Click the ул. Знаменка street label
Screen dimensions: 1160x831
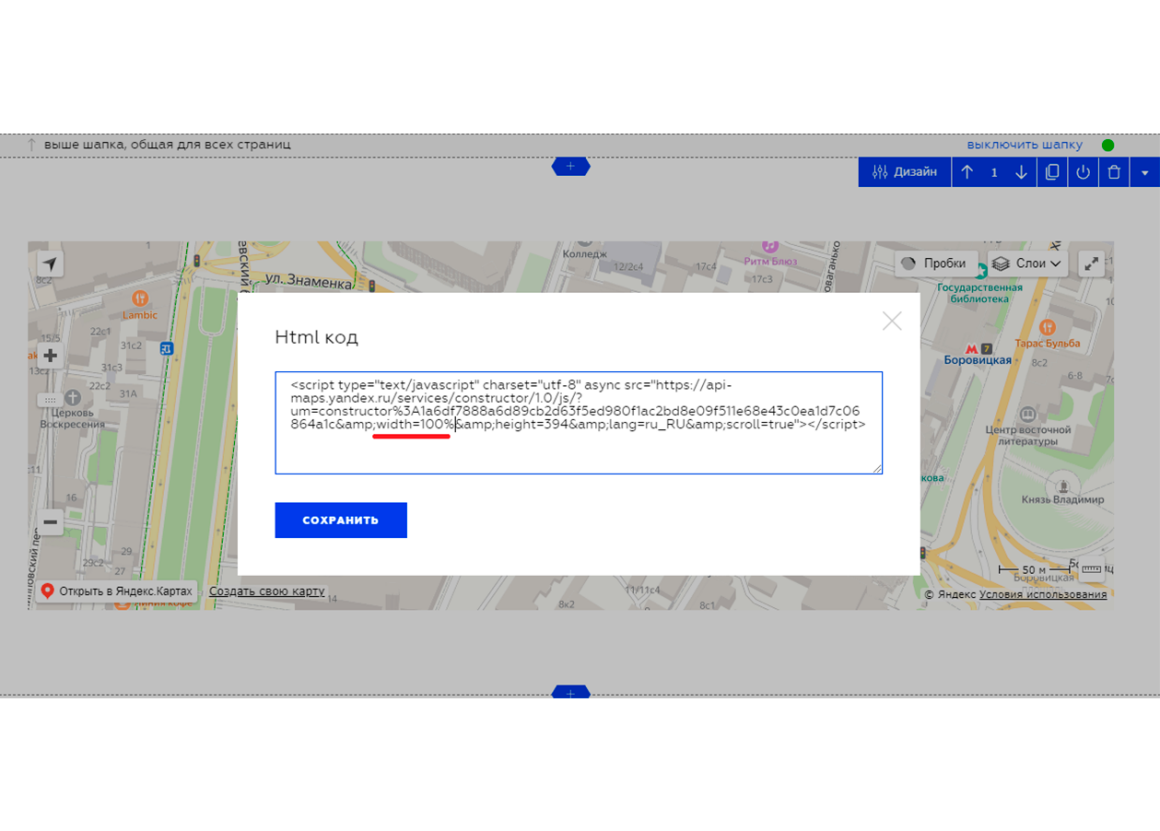pyautogui.click(x=308, y=281)
